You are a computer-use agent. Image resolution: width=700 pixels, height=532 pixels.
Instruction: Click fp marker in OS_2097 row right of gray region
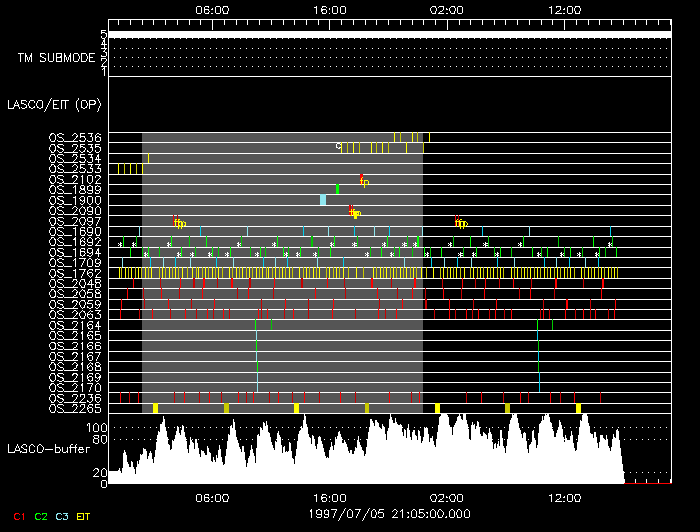click(461, 222)
